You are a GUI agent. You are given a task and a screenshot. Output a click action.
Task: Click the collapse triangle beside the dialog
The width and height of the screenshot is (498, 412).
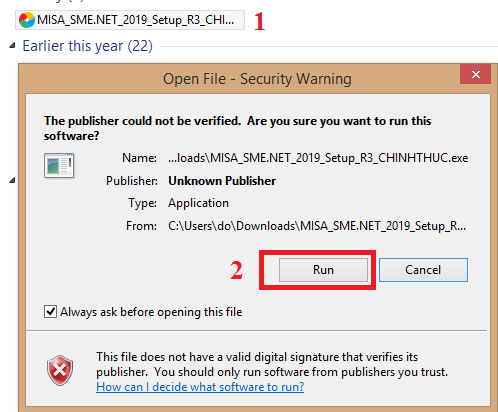tap(12, 180)
